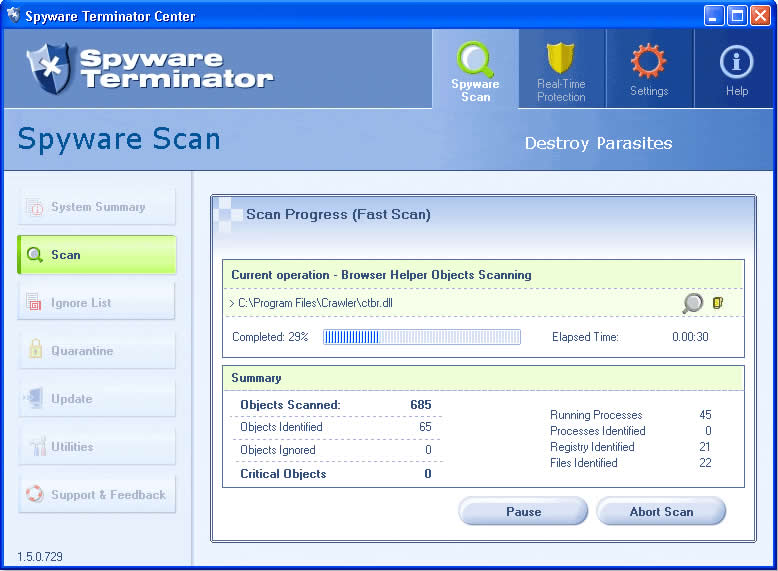Click the Running Processes value 45

[705, 415]
